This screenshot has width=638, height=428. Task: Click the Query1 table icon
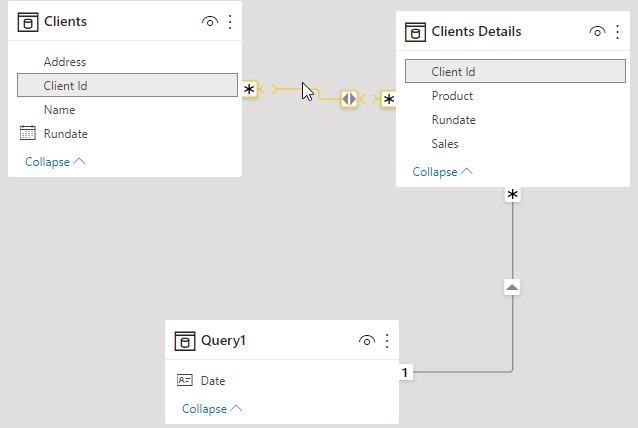pyautogui.click(x=185, y=341)
